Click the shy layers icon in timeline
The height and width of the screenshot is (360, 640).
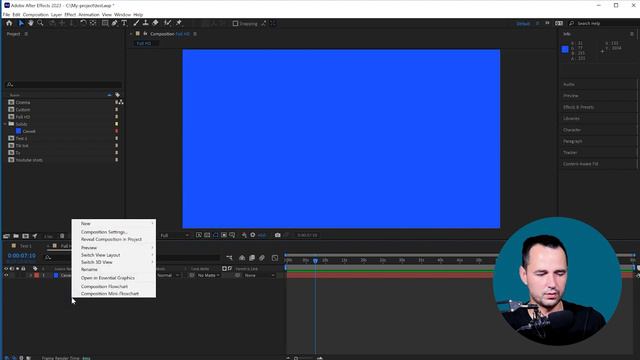[x=242, y=258]
